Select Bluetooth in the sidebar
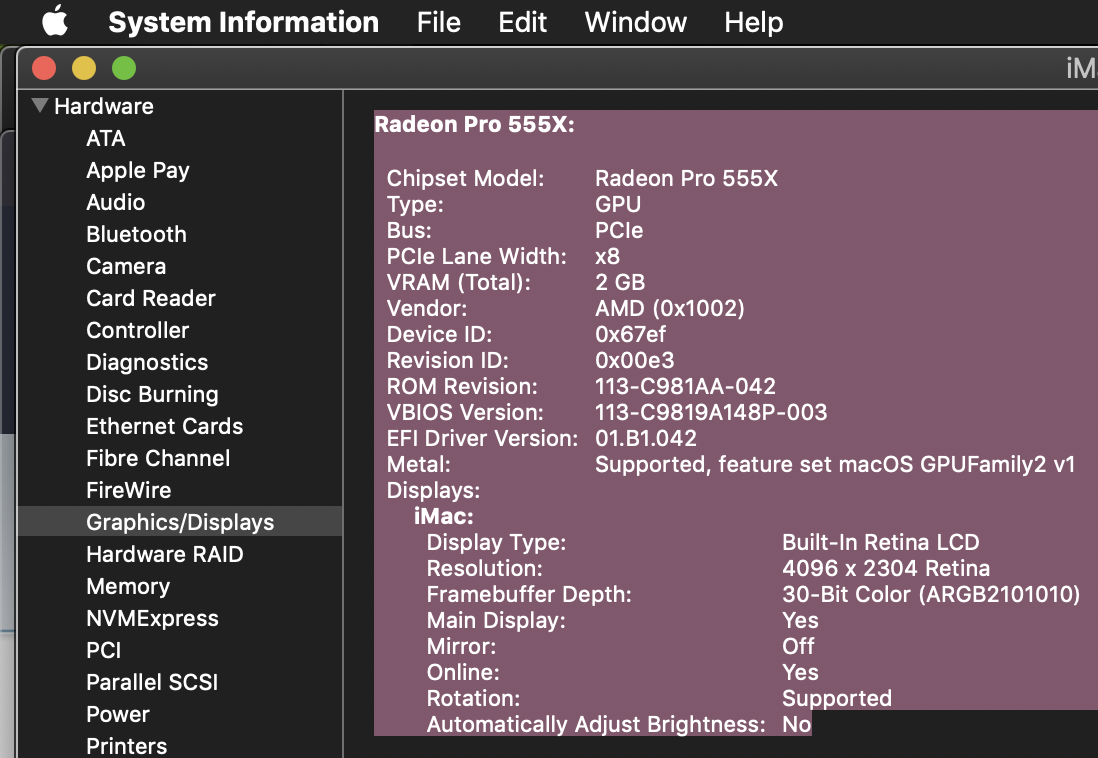 pyautogui.click(x=137, y=235)
